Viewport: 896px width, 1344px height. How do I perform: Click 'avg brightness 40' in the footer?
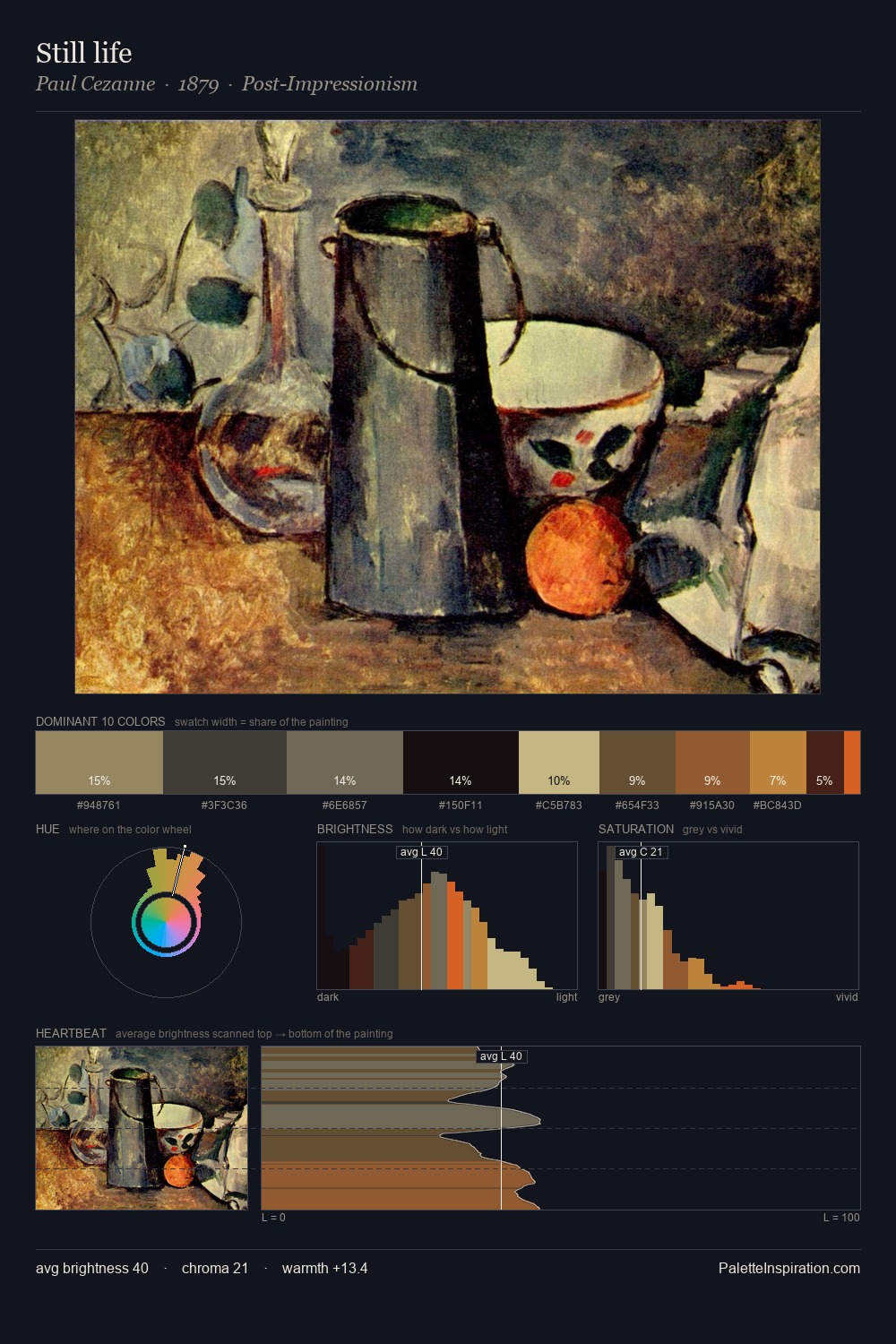click(x=92, y=1269)
